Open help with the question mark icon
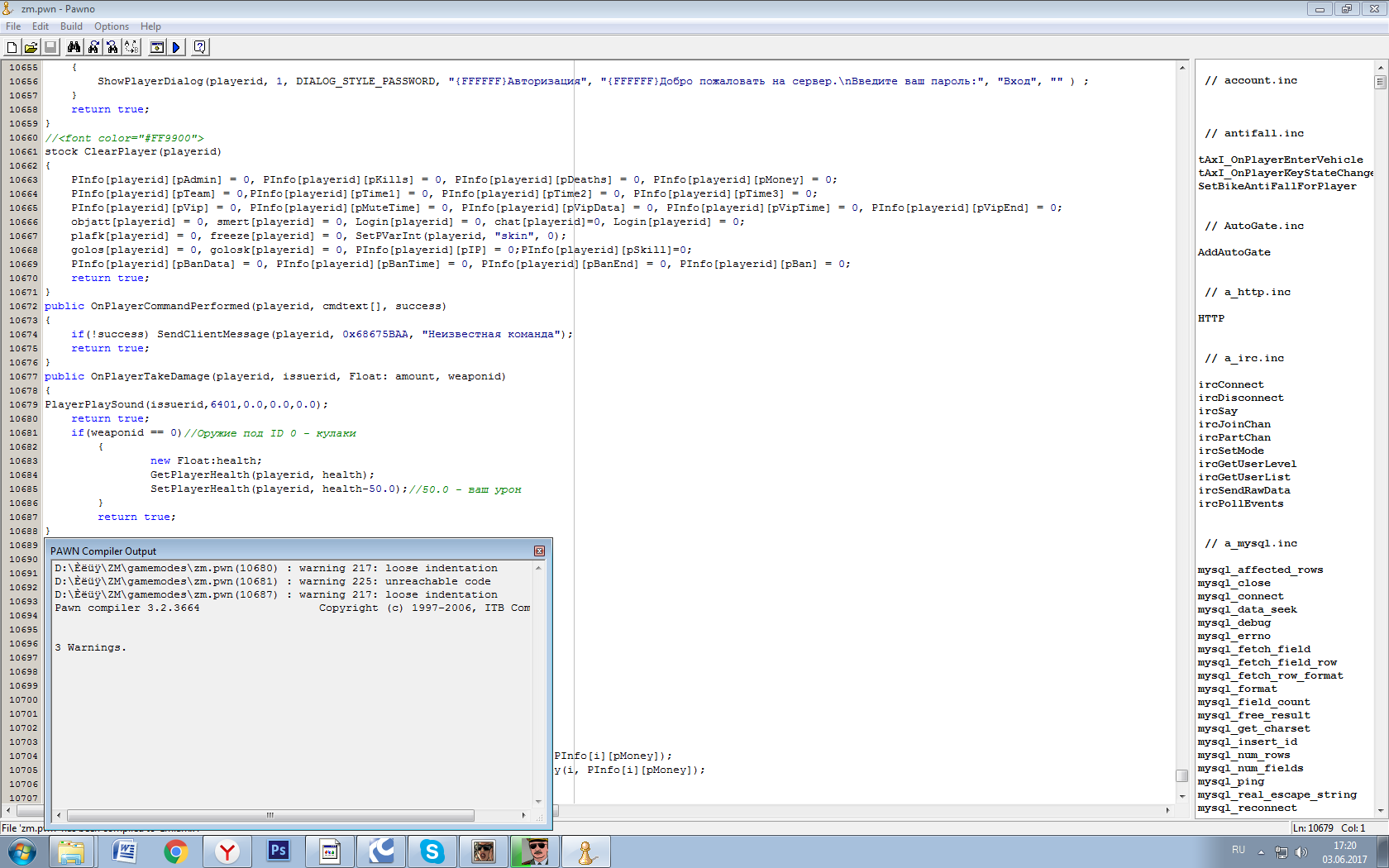The image size is (1389, 868). tap(200, 47)
